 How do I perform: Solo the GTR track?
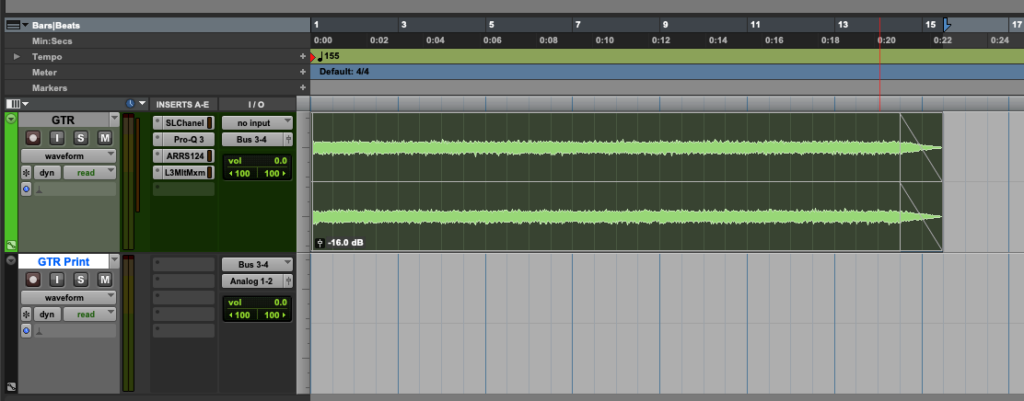click(81, 138)
